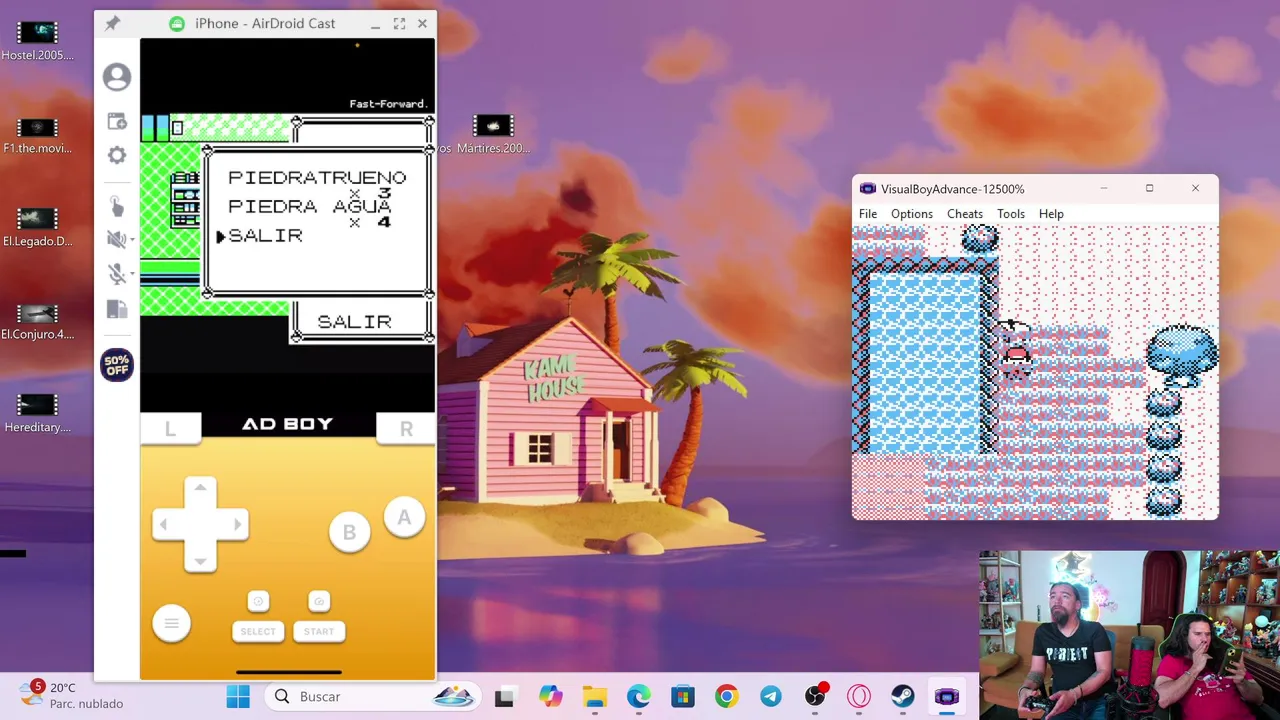The width and height of the screenshot is (1280, 720).
Task: Open Google Chrome from the taskbar
Action: (727, 697)
